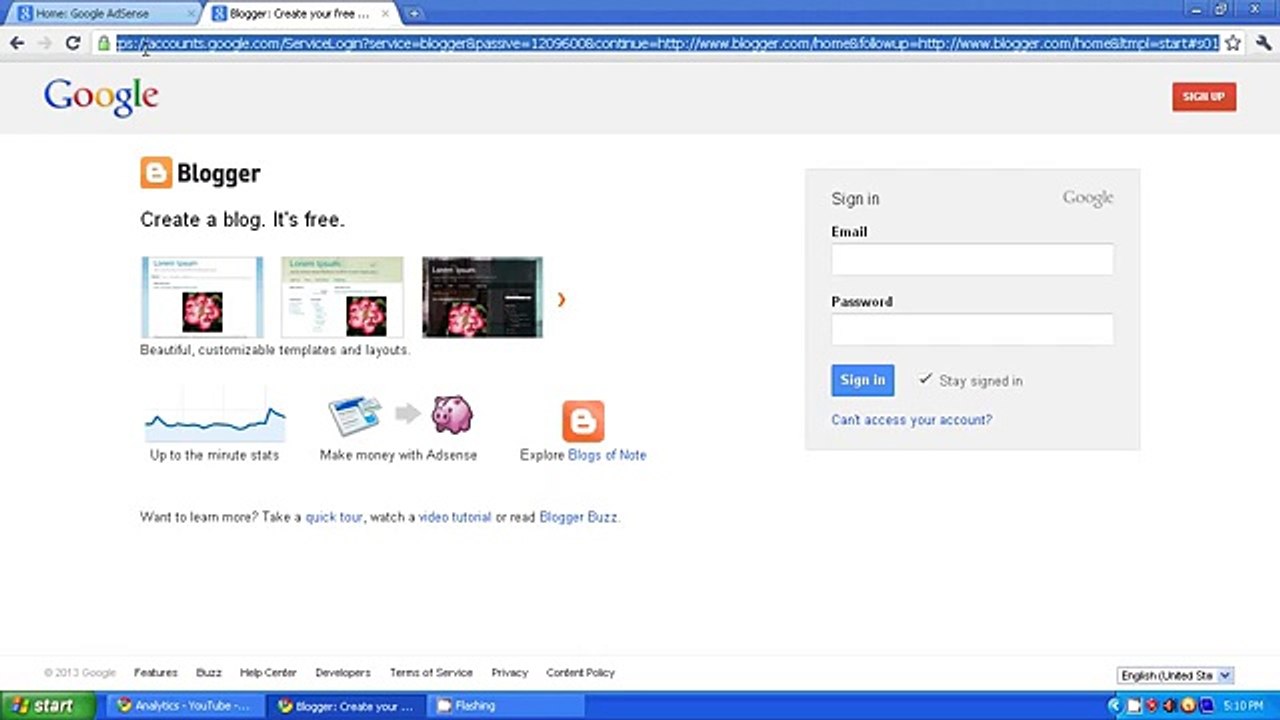Viewport: 1280px width, 720px height.
Task: View the Content Policy link
Action: coord(580,673)
